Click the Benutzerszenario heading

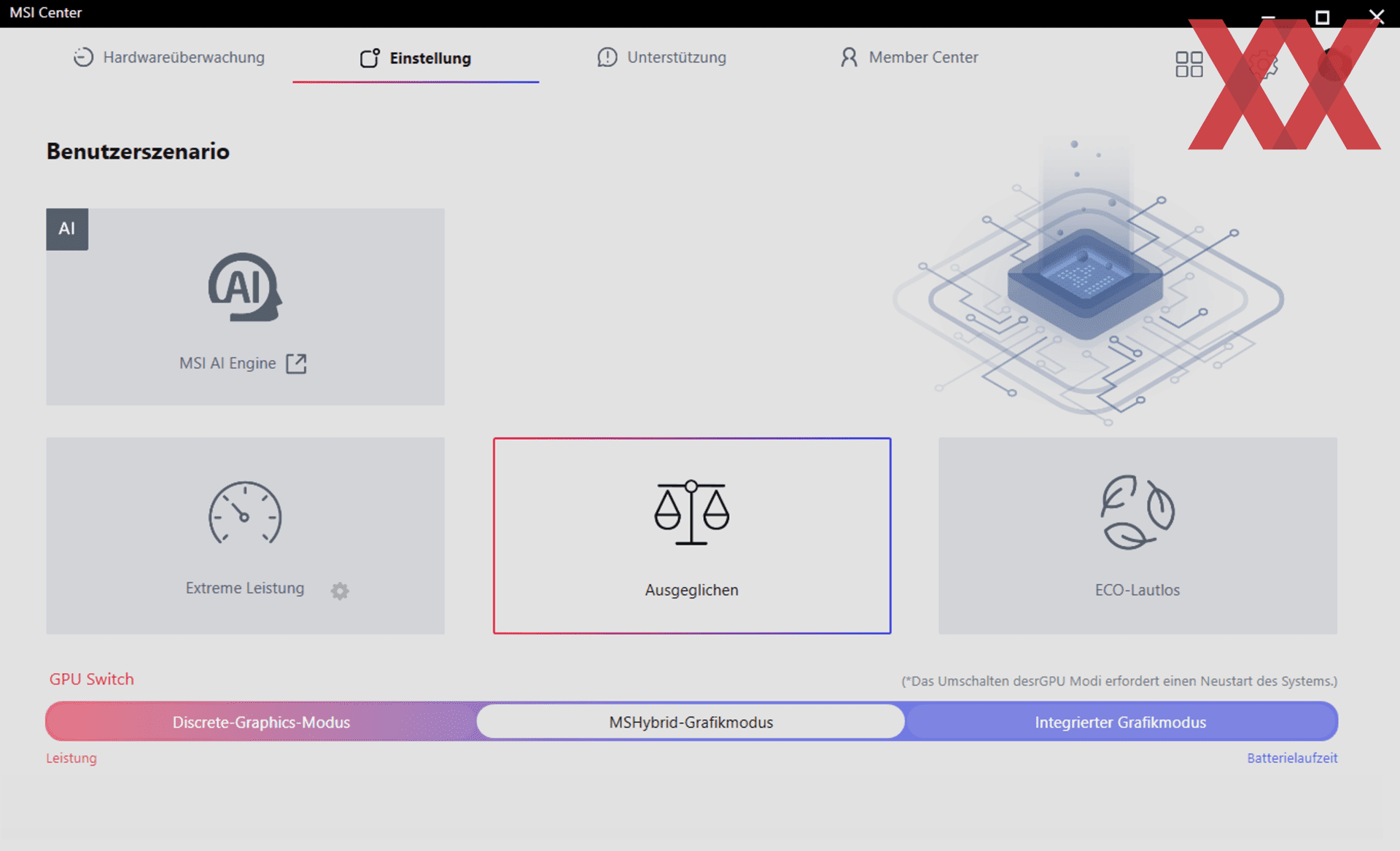(x=138, y=151)
